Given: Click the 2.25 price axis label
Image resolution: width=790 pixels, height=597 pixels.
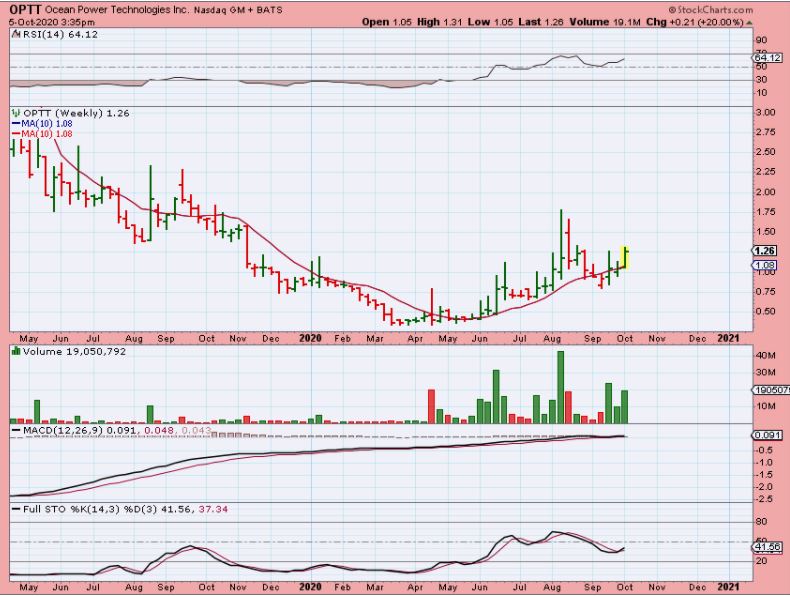Looking at the screenshot, I should (765, 172).
